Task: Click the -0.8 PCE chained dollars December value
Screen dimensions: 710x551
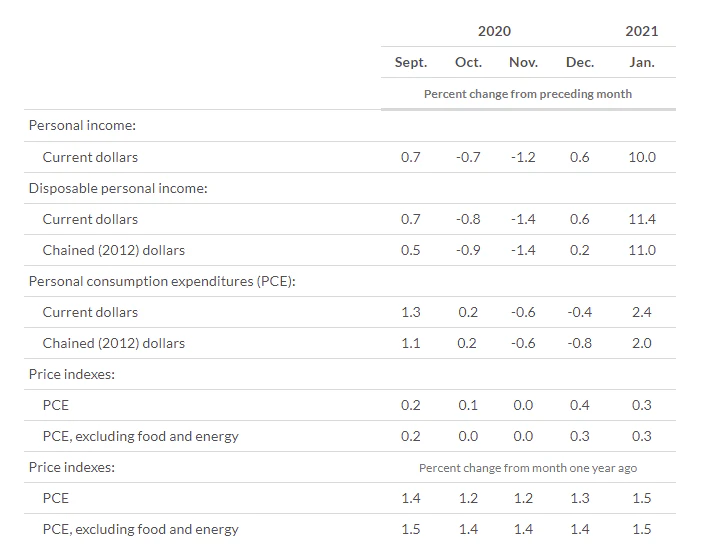Action: (579, 343)
